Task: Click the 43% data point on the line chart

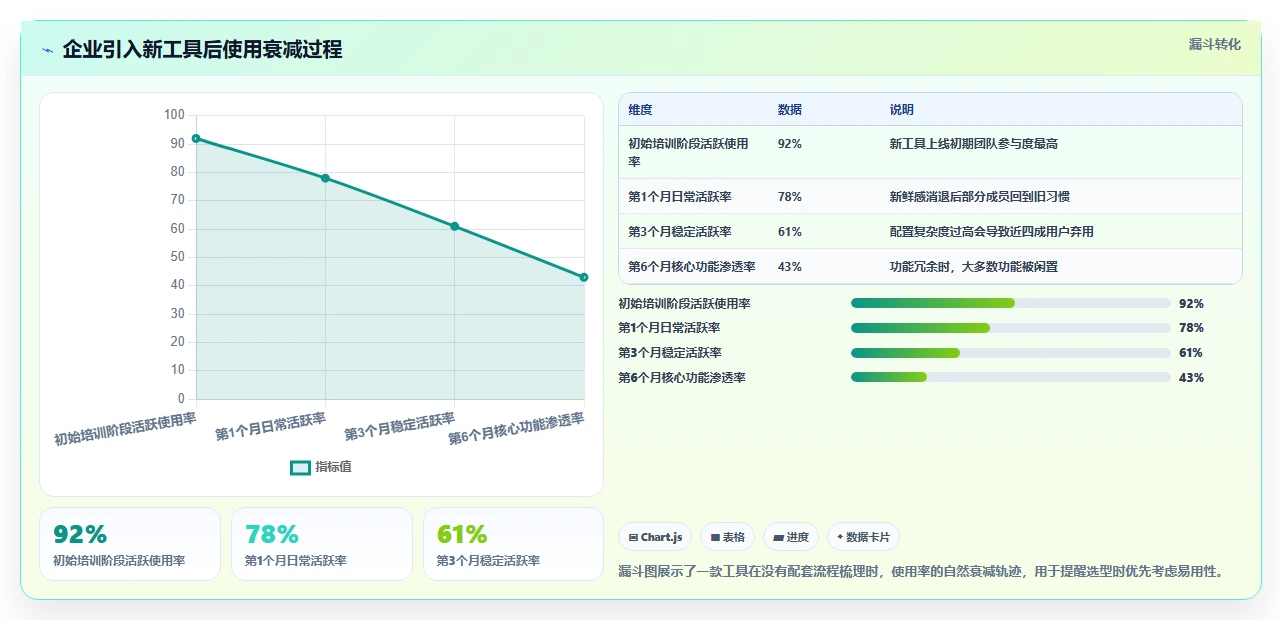Action: 584,277
